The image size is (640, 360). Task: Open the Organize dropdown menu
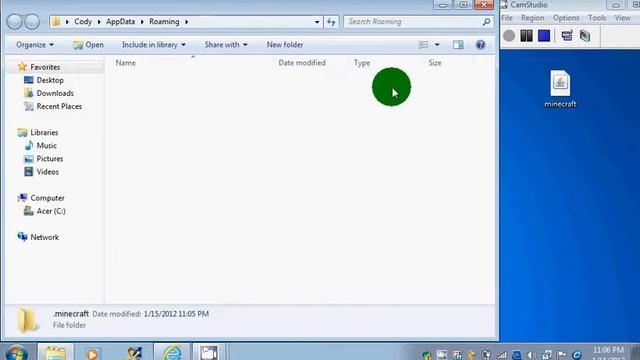click(x=35, y=45)
